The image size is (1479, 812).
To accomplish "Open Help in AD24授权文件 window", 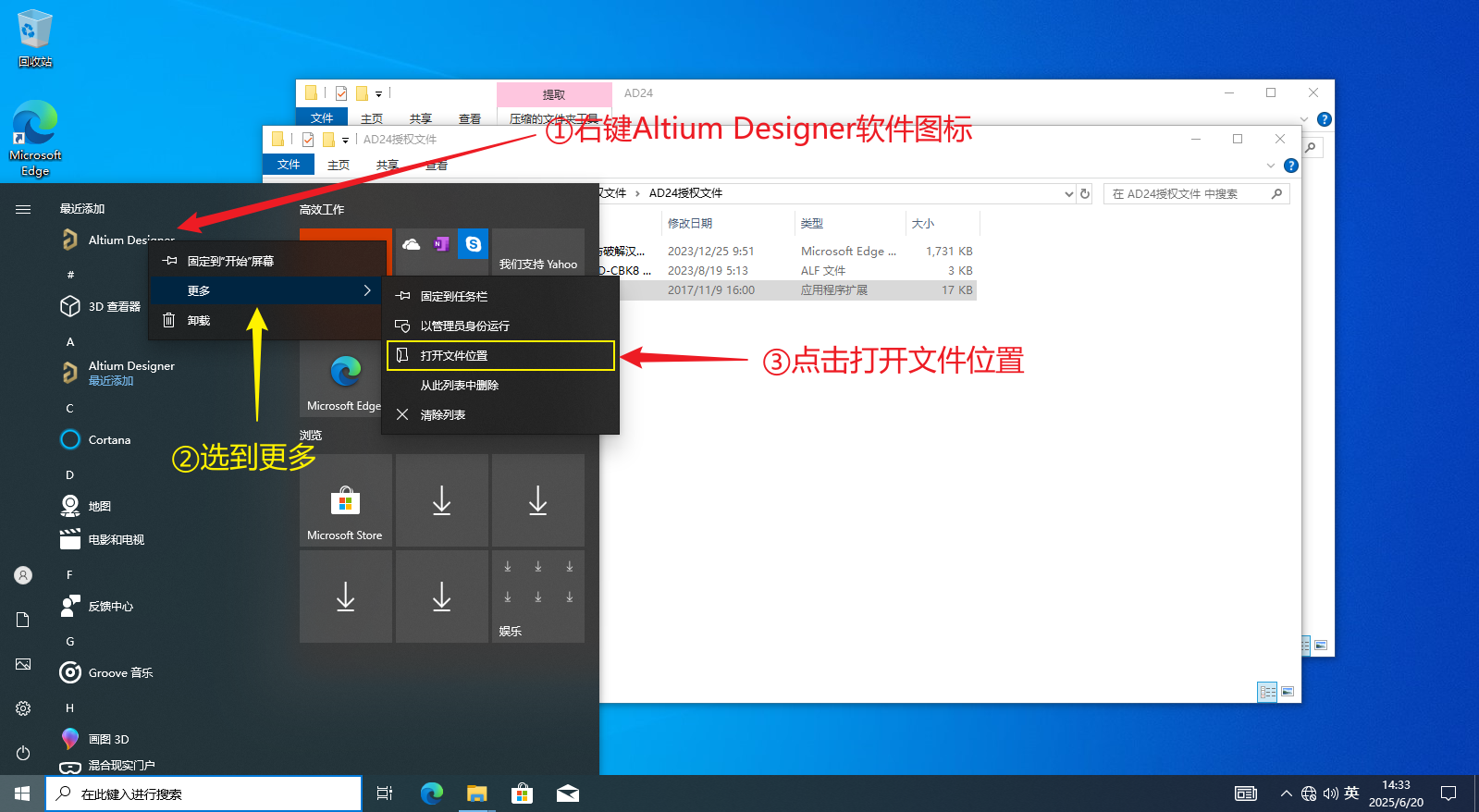I will tap(1291, 166).
